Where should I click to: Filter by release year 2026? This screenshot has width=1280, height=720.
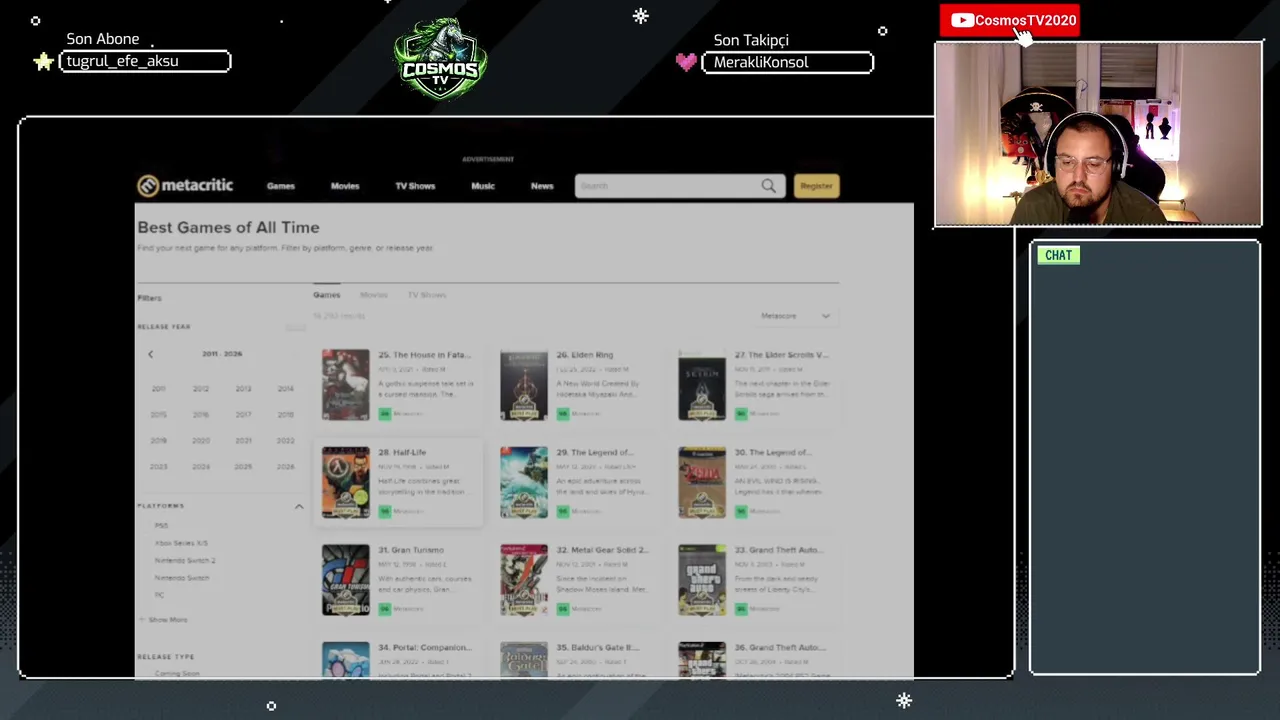[x=286, y=467]
